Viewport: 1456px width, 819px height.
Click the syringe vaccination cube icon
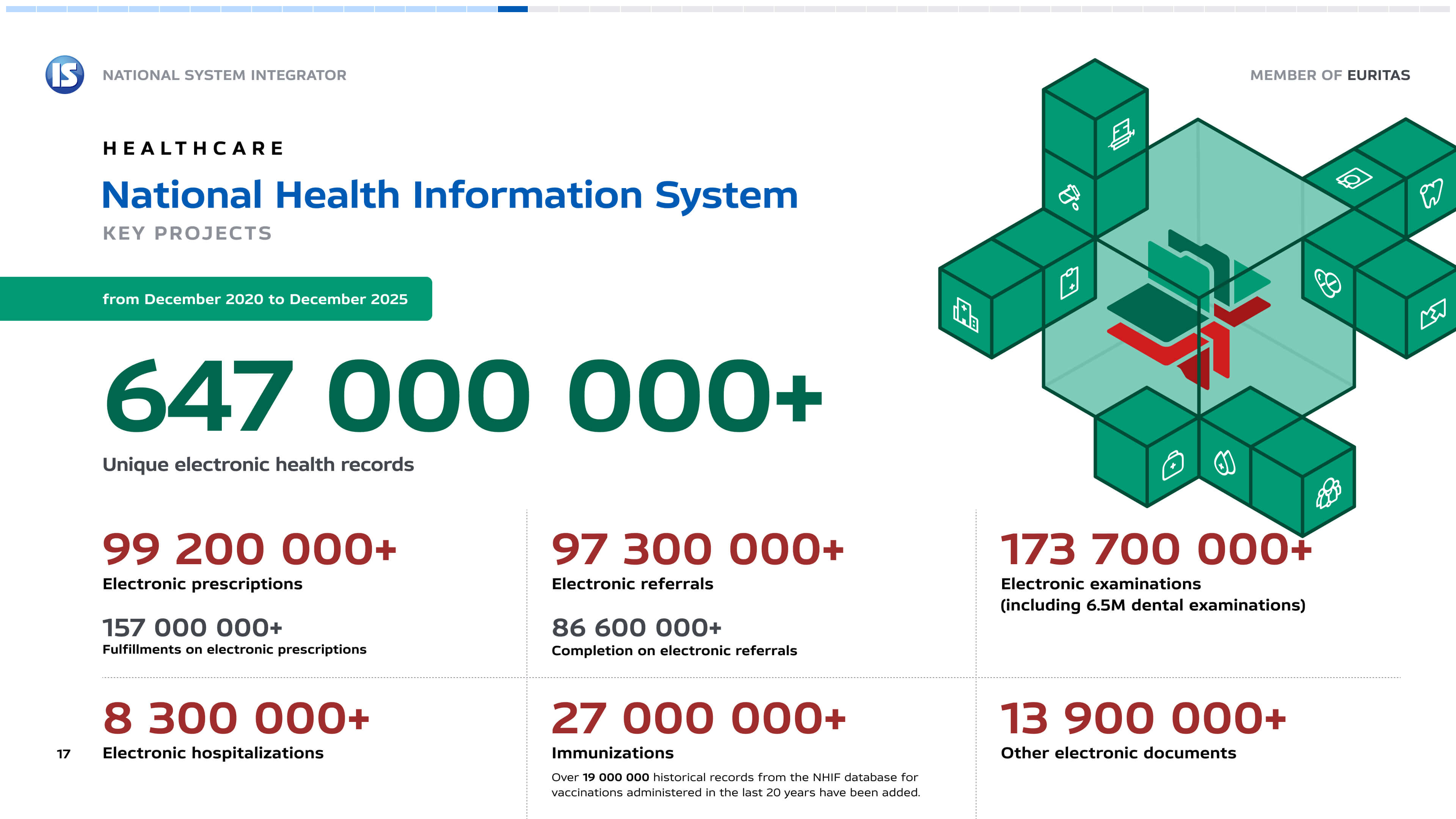(x=1122, y=134)
